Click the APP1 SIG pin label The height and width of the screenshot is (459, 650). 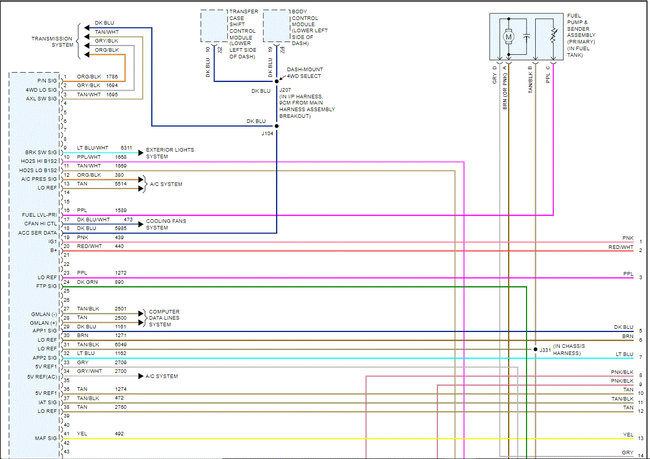point(45,331)
